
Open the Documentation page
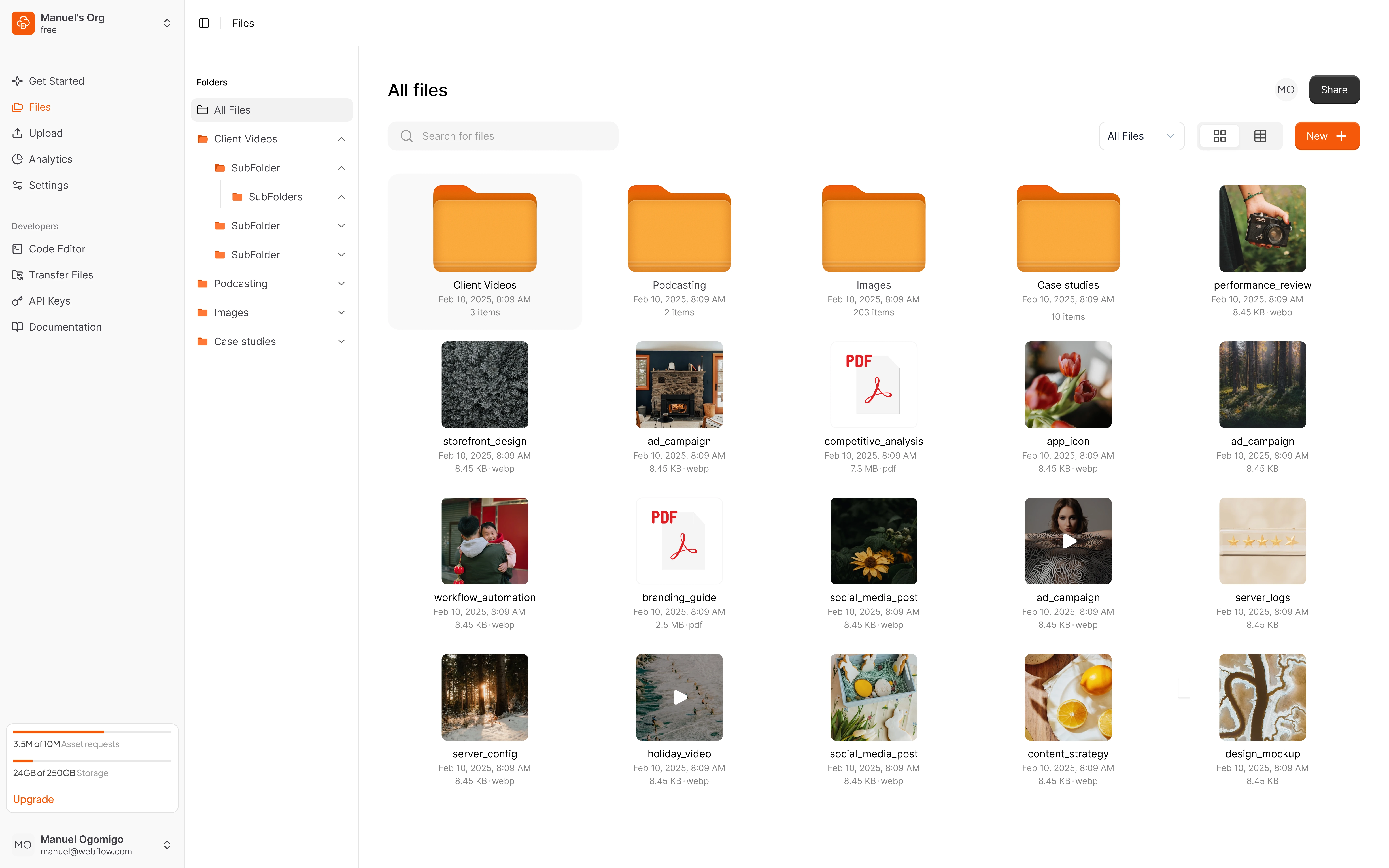point(65,327)
